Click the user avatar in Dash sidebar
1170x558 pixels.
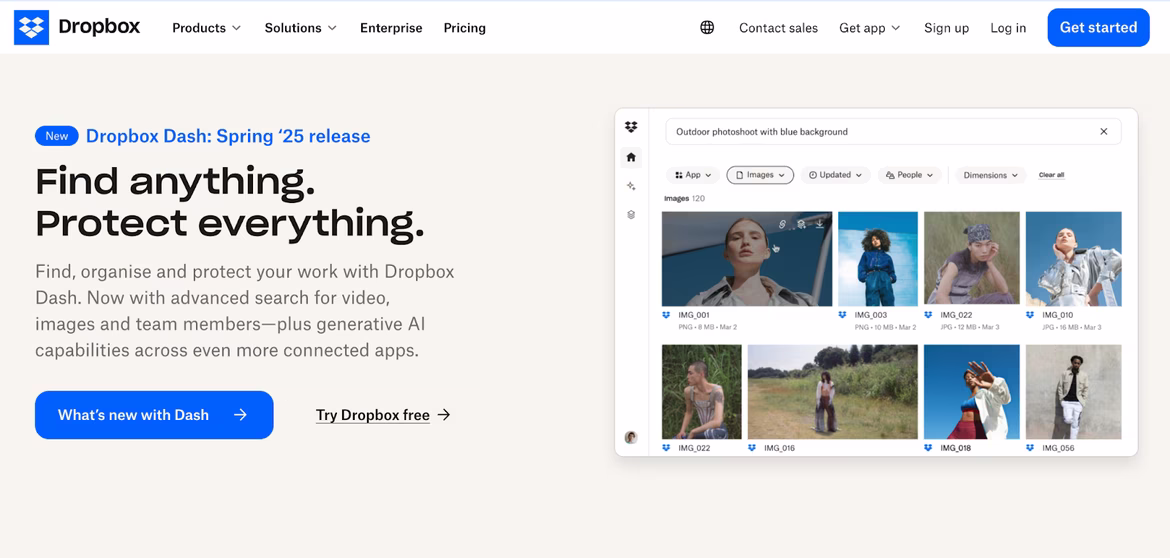[x=631, y=437]
